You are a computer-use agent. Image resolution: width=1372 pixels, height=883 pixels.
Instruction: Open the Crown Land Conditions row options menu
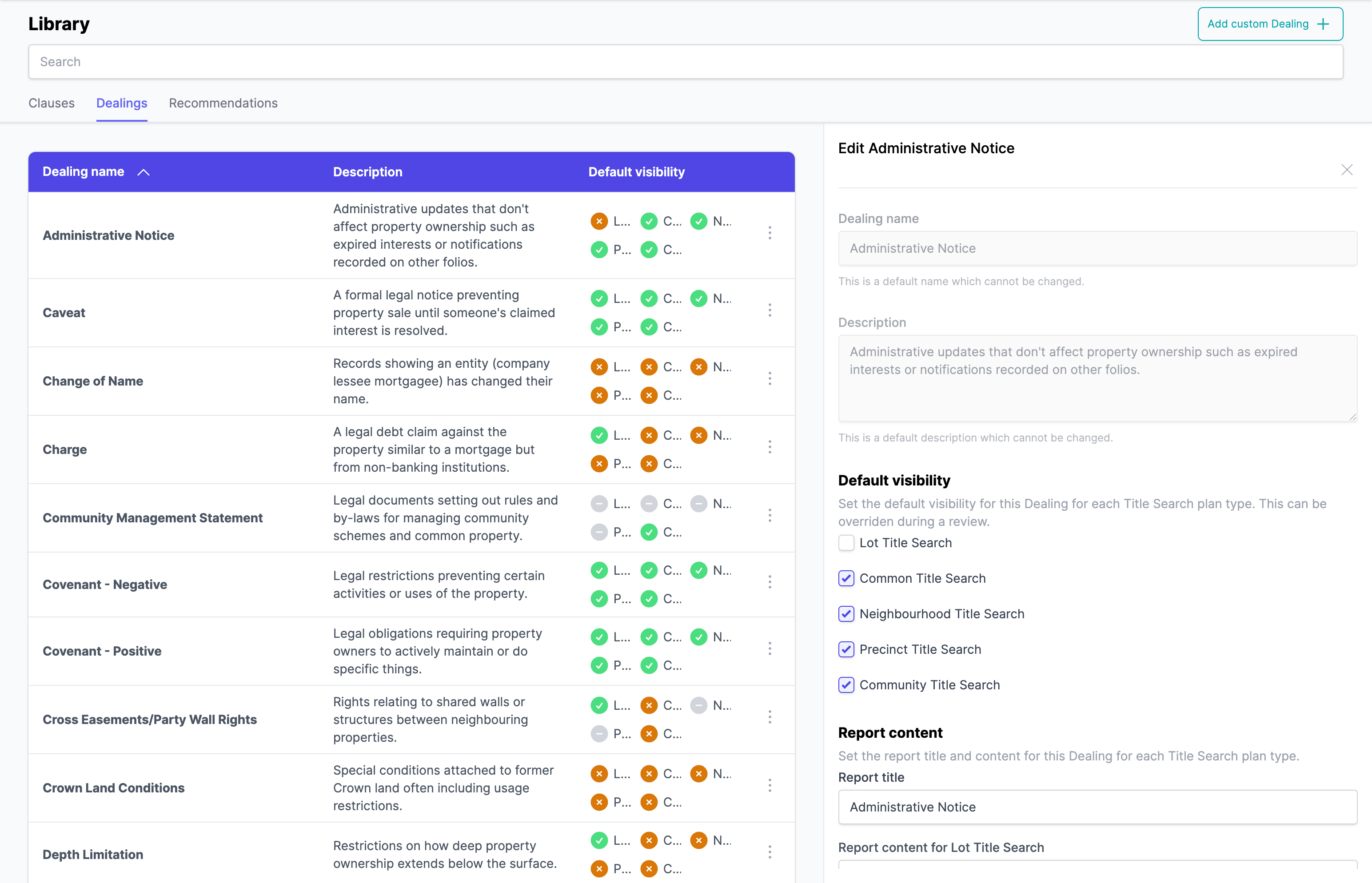pyautogui.click(x=770, y=786)
